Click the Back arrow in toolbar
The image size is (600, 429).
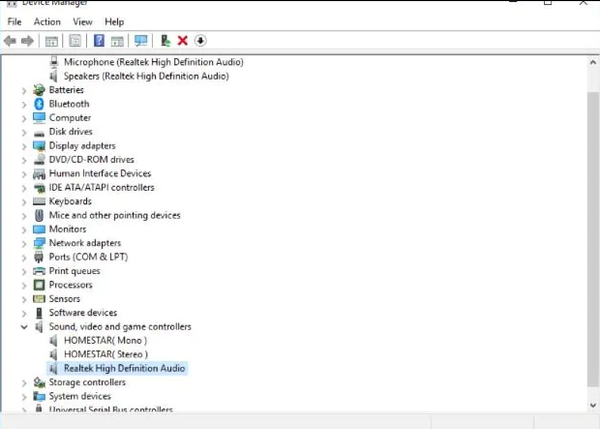10,41
